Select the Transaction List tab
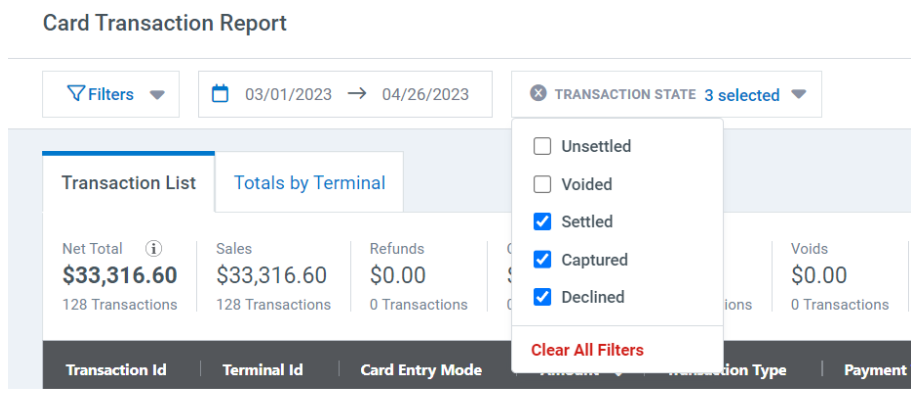This screenshot has height=394, width=915. (x=129, y=182)
